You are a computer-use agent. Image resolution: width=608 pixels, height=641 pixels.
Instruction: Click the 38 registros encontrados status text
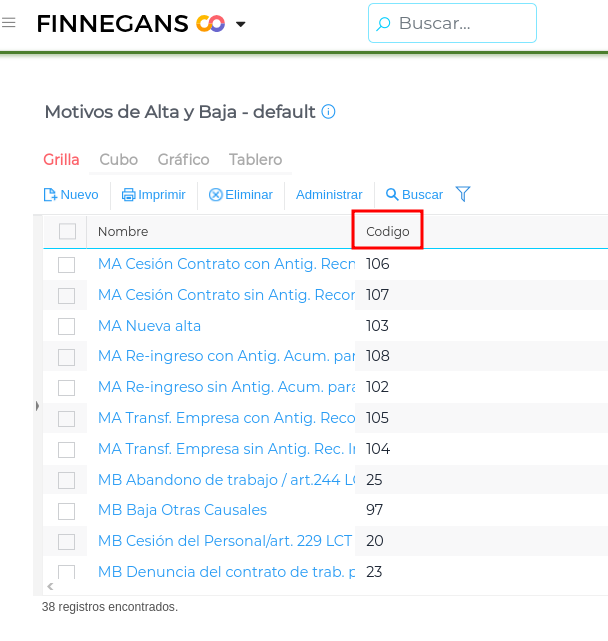[110, 607]
